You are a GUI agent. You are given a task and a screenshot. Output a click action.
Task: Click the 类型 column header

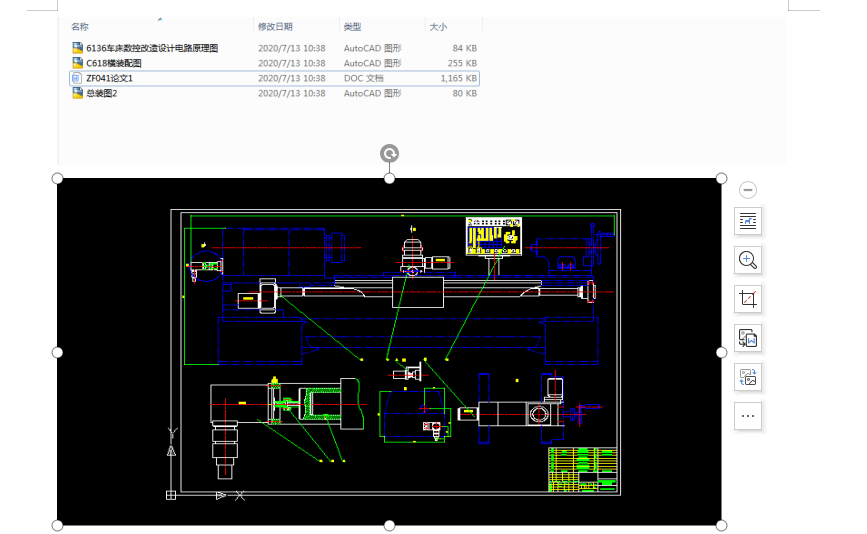tap(352, 27)
